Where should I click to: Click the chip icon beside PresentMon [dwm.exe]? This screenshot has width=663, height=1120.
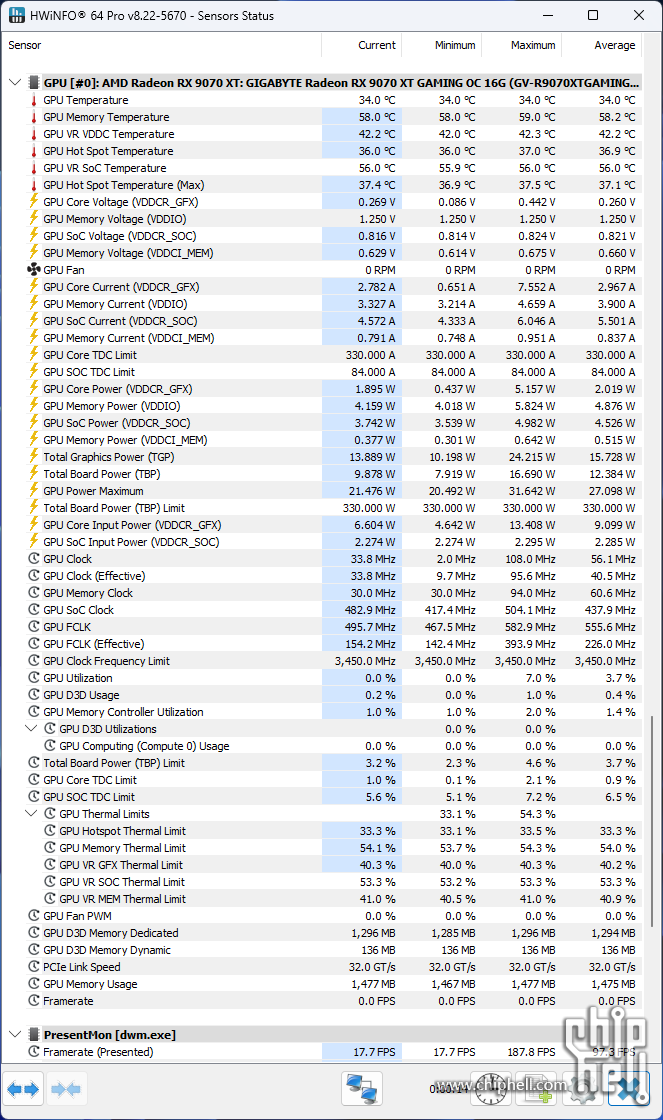(x=34, y=1034)
